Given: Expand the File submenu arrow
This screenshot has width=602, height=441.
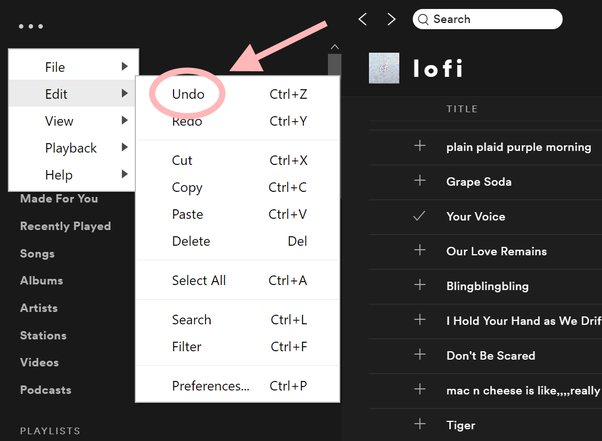Looking at the screenshot, I should [x=124, y=66].
